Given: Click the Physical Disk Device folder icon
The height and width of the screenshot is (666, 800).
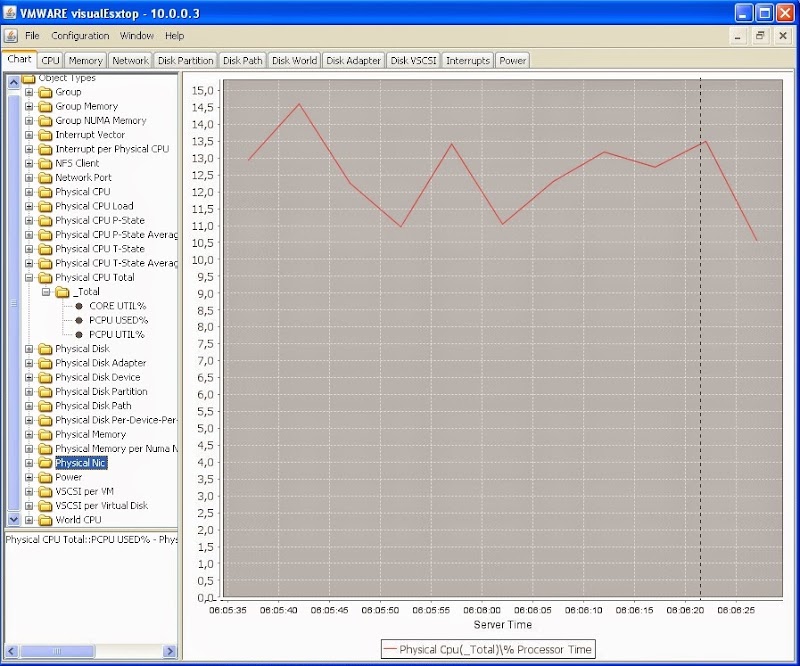Looking at the screenshot, I should 45,378.
